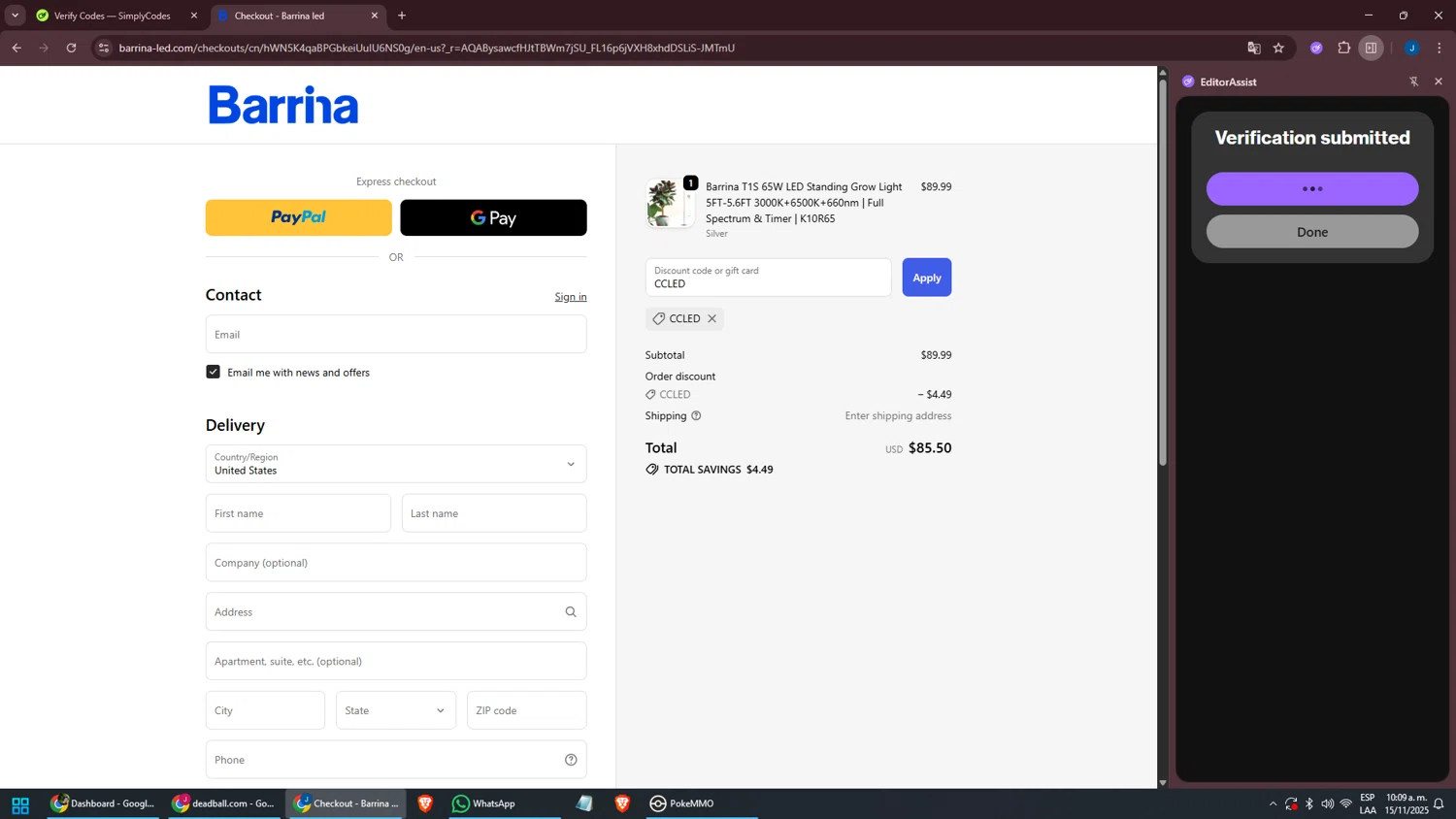Click the Sign in link

click(571, 297)
